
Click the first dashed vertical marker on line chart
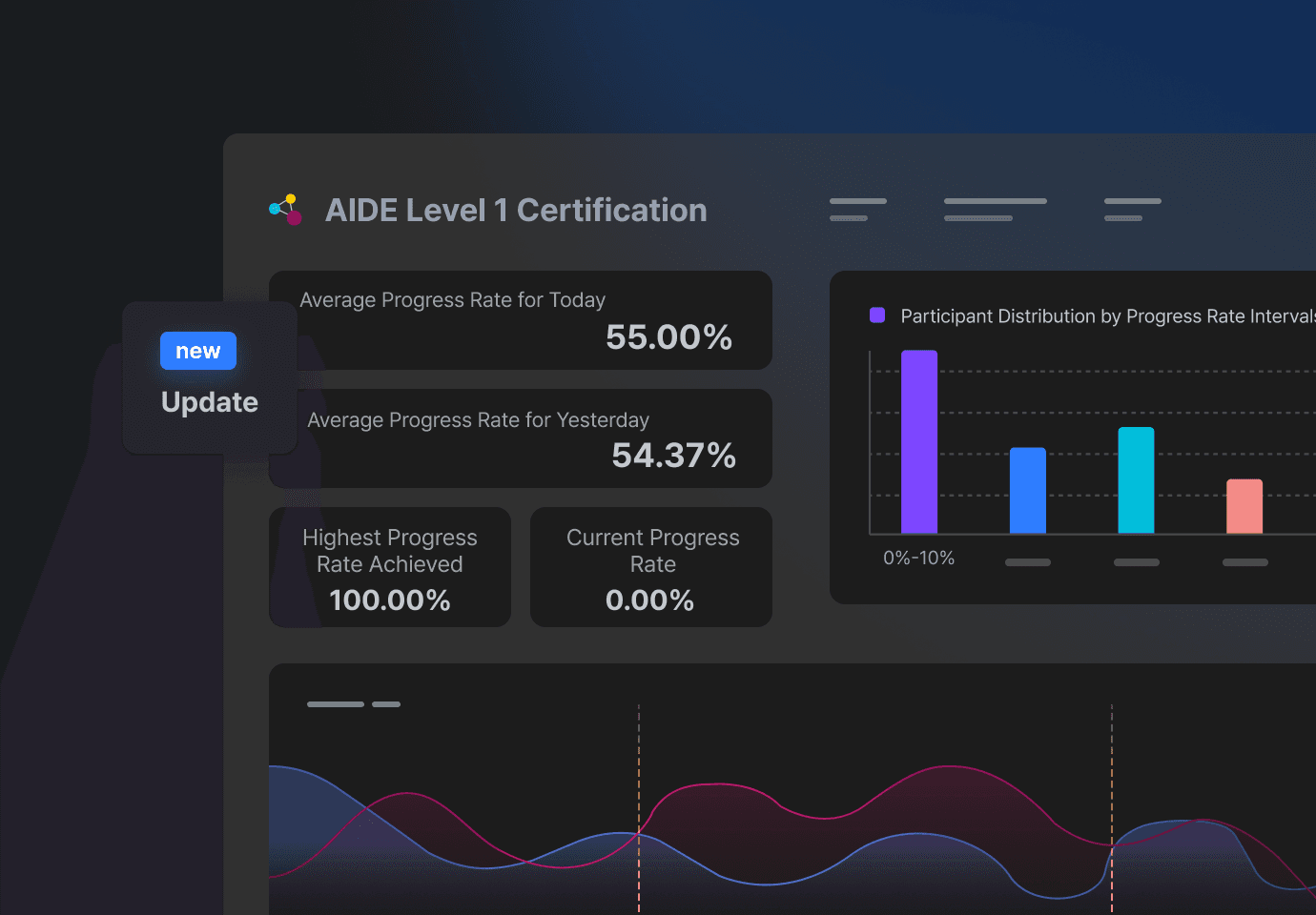(639, 808)
